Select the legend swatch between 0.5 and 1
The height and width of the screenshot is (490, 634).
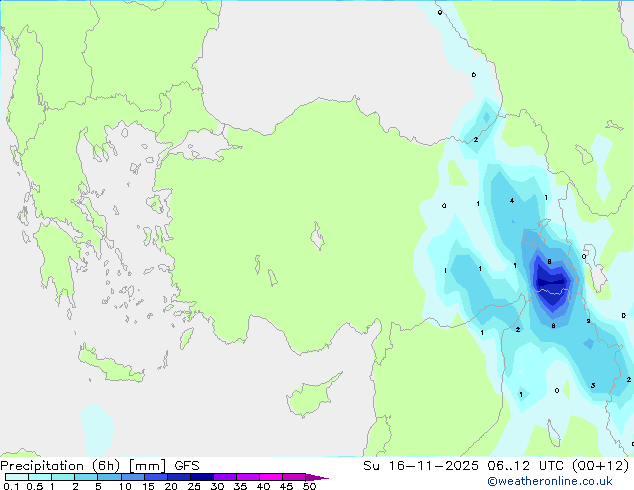40,477
